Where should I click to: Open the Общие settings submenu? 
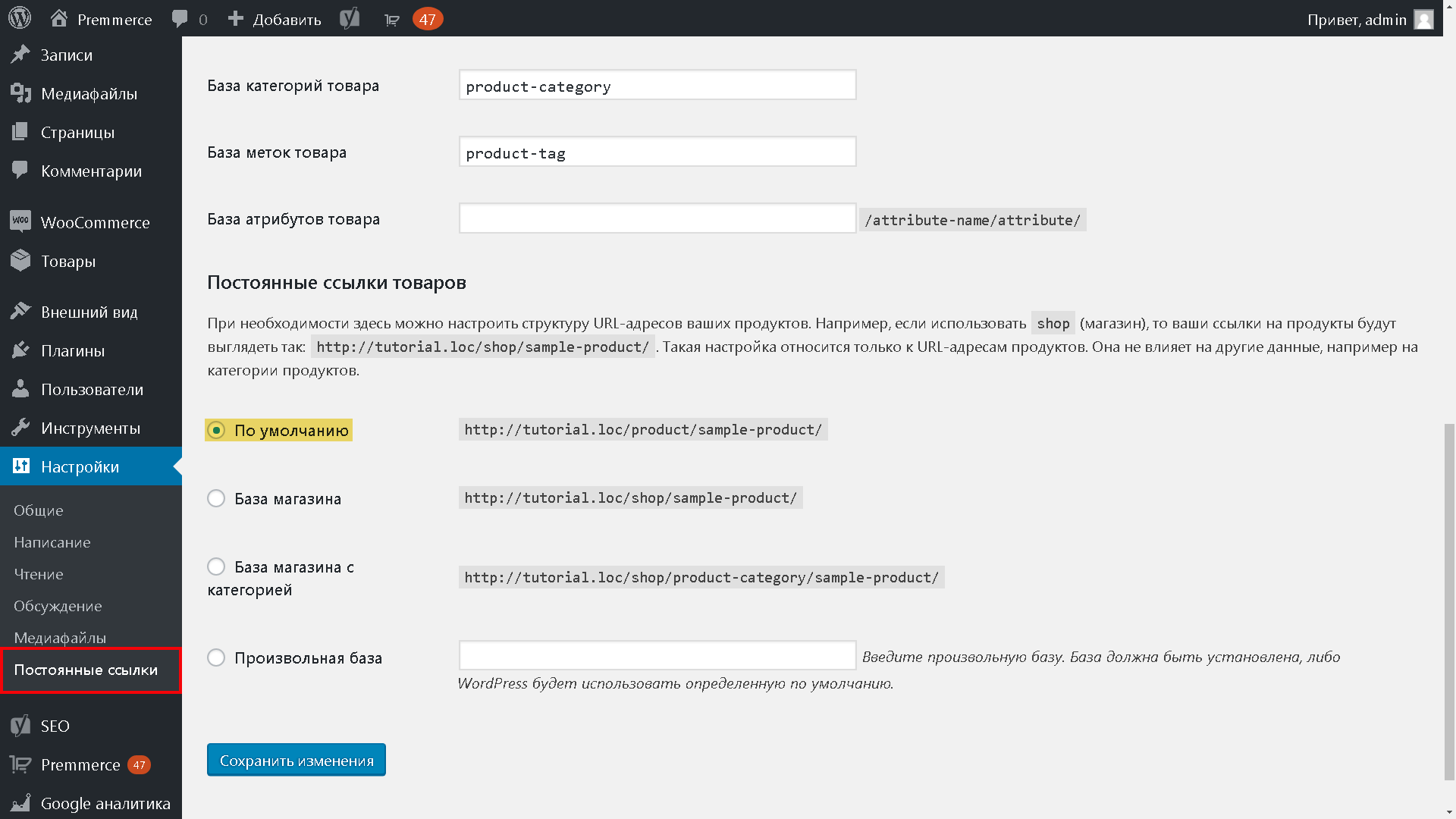click(39, 510)
